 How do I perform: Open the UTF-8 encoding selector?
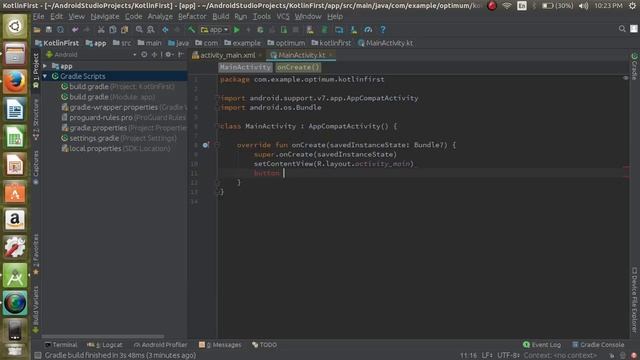pyautogui.click(x=509, y=355)
